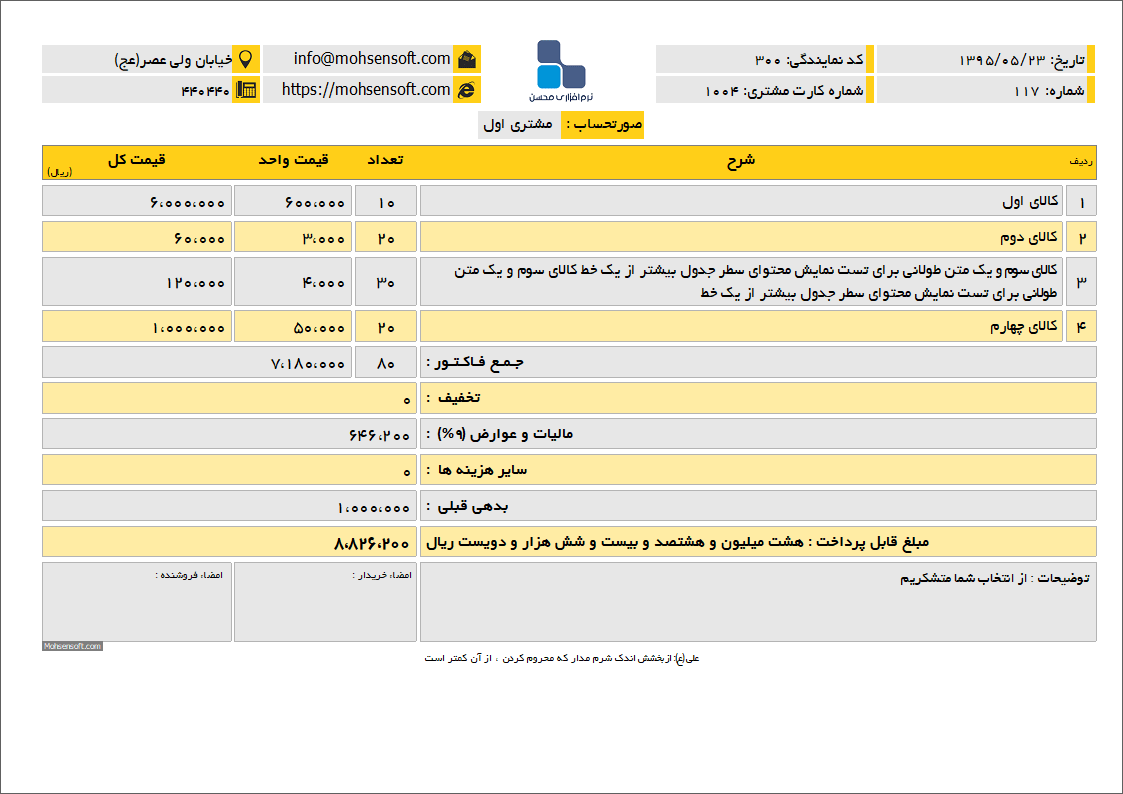The image size is (1123, 794).
Task: Click the امضاء خریدار signature box
Action: pos(325,600)
